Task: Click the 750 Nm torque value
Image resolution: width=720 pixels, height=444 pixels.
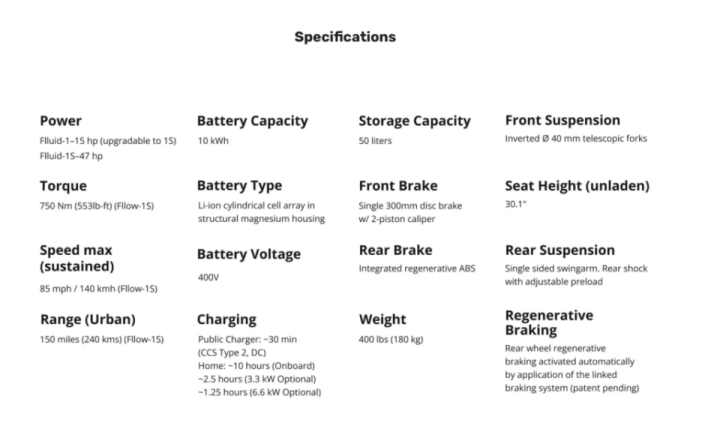Action: coord(97,206)
